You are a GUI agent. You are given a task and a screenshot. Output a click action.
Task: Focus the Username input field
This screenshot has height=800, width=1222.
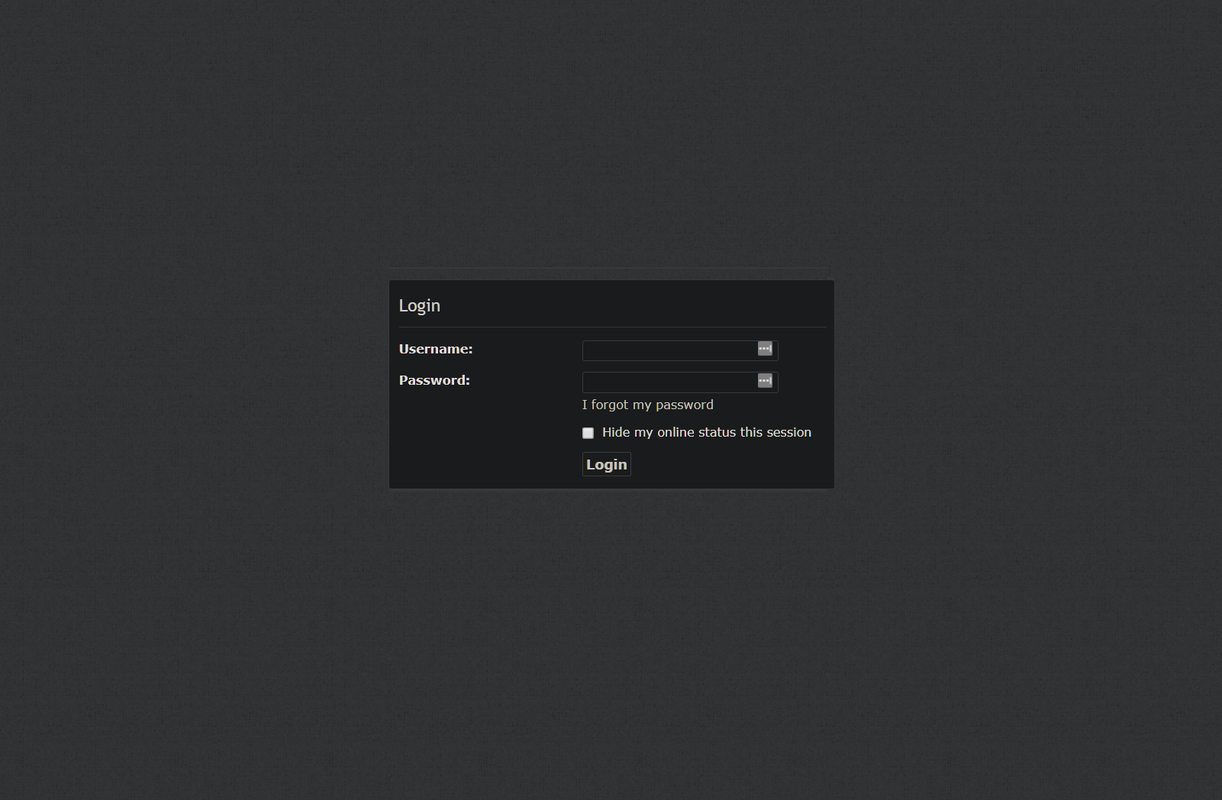point(680,350)
